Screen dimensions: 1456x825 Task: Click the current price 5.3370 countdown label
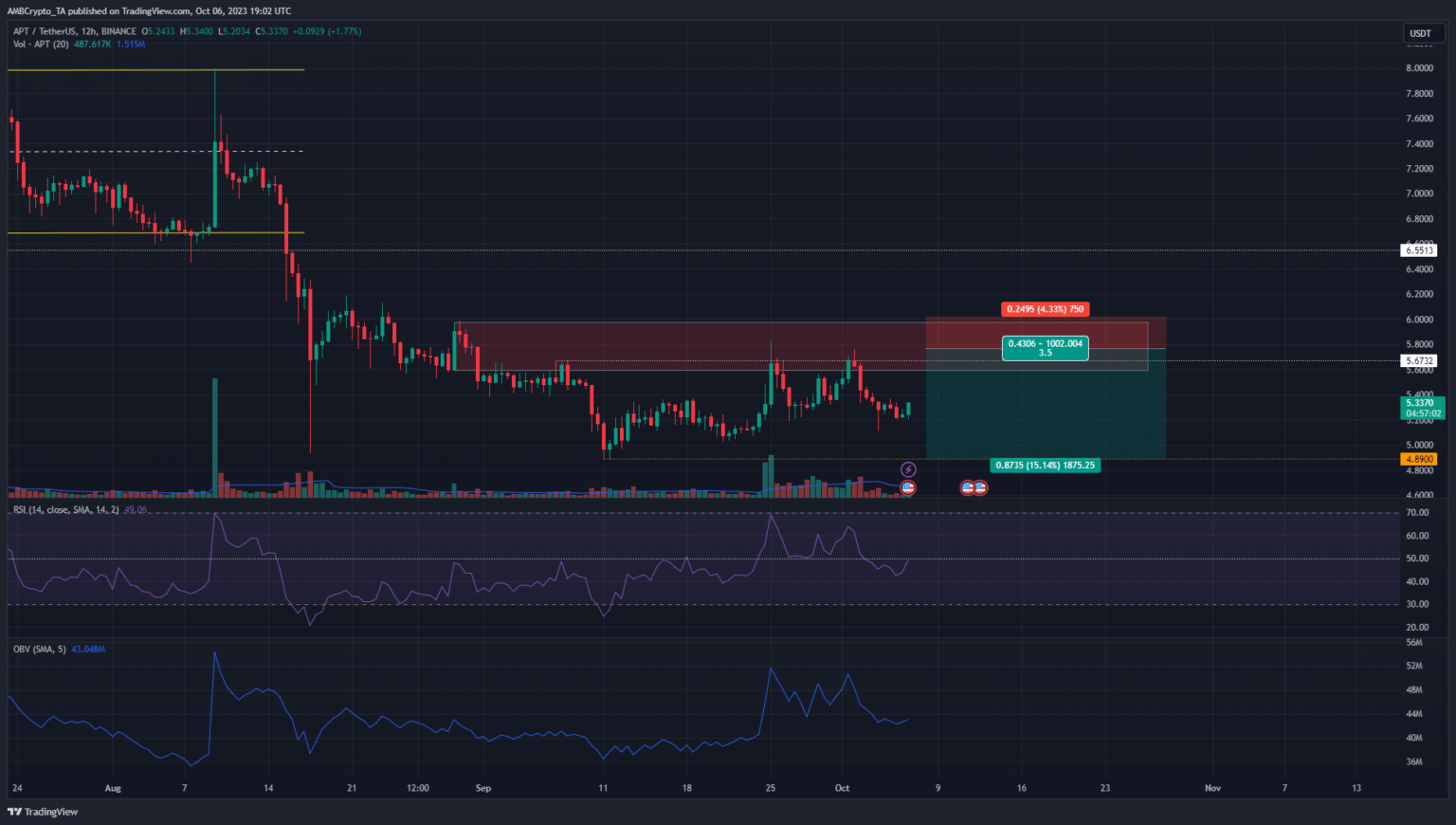point(1422,408)
